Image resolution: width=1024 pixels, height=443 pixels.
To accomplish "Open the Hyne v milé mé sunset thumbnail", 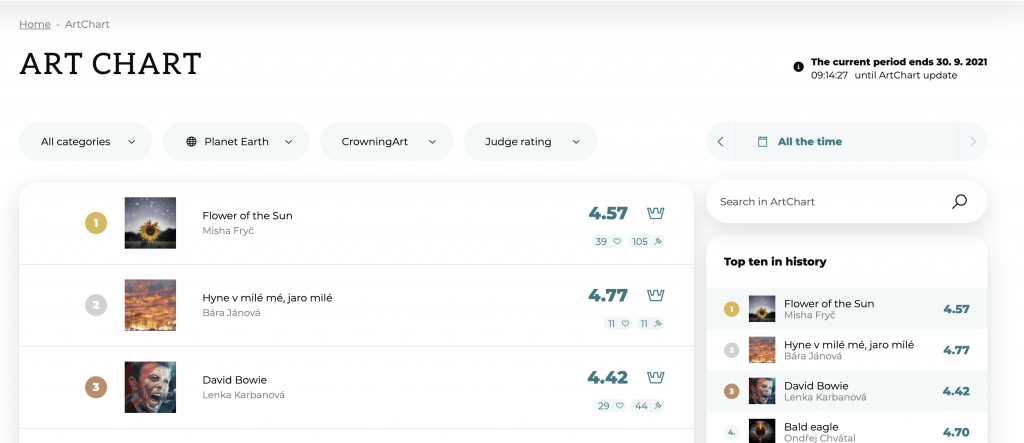I will coord(150,305).
